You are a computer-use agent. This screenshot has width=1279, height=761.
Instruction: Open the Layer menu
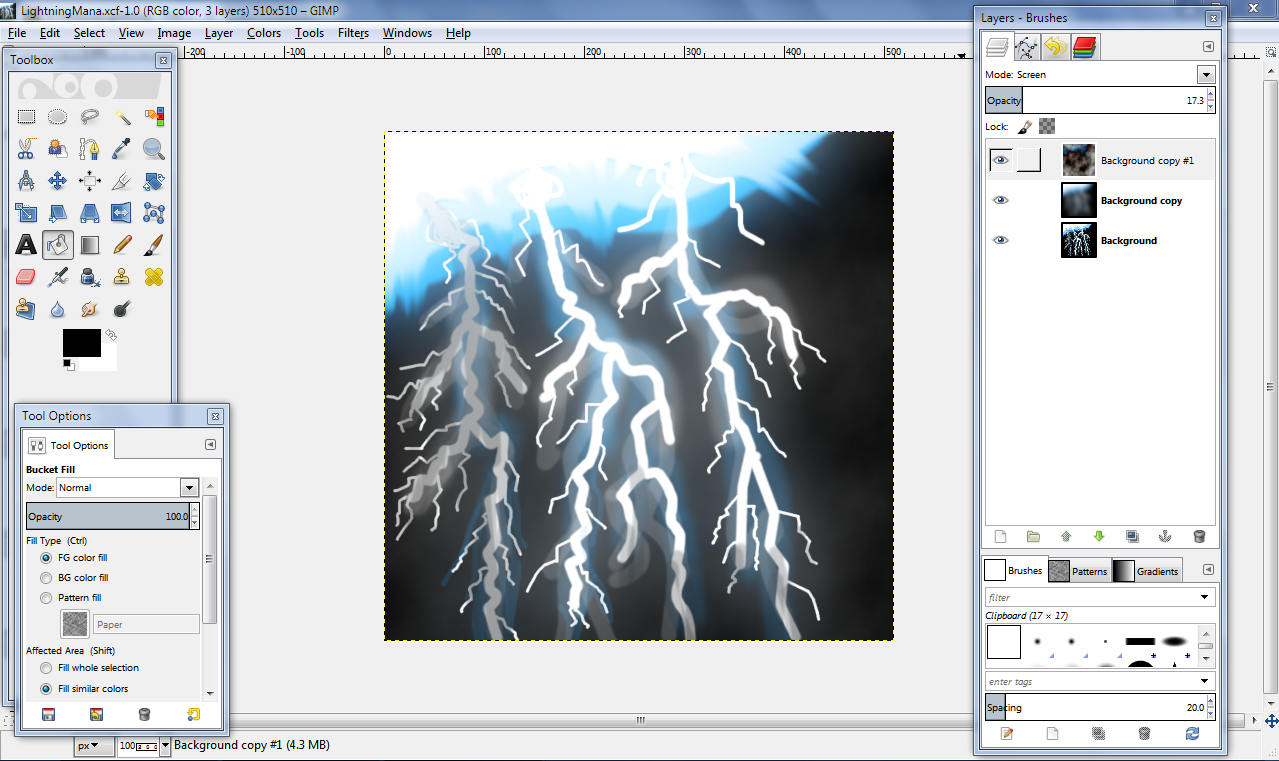click(x=219, y=33)
